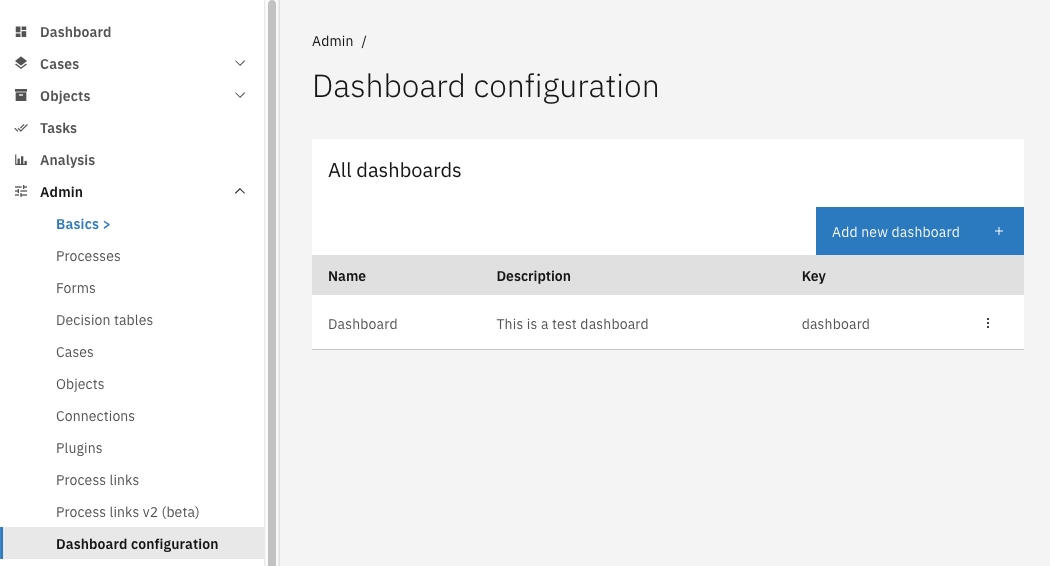Click the Dashboard grid icon in sidebar
This screenshot has height=566, width=1050.
[21, 32]
